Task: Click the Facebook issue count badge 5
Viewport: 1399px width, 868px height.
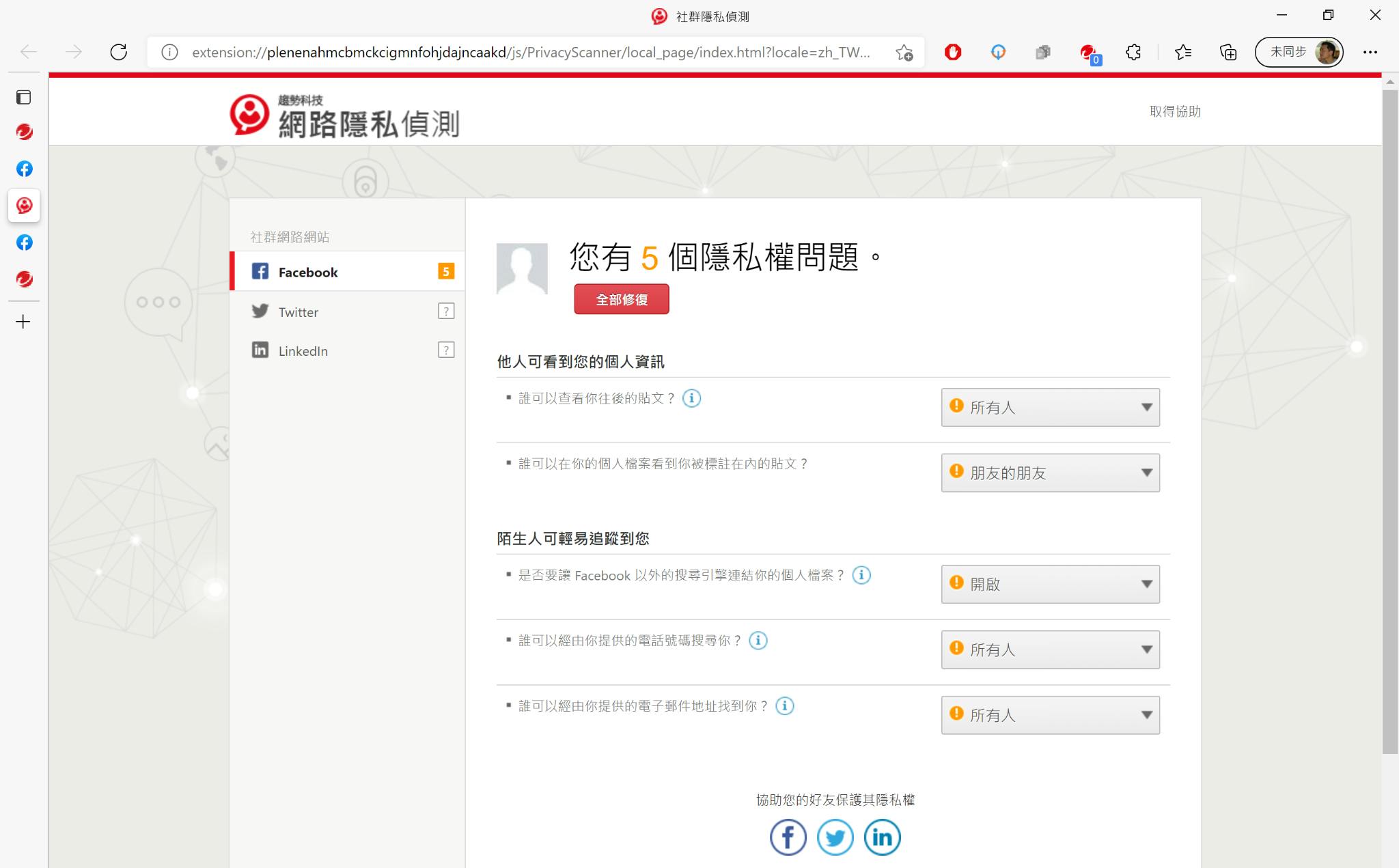Action: coord(446,272)
